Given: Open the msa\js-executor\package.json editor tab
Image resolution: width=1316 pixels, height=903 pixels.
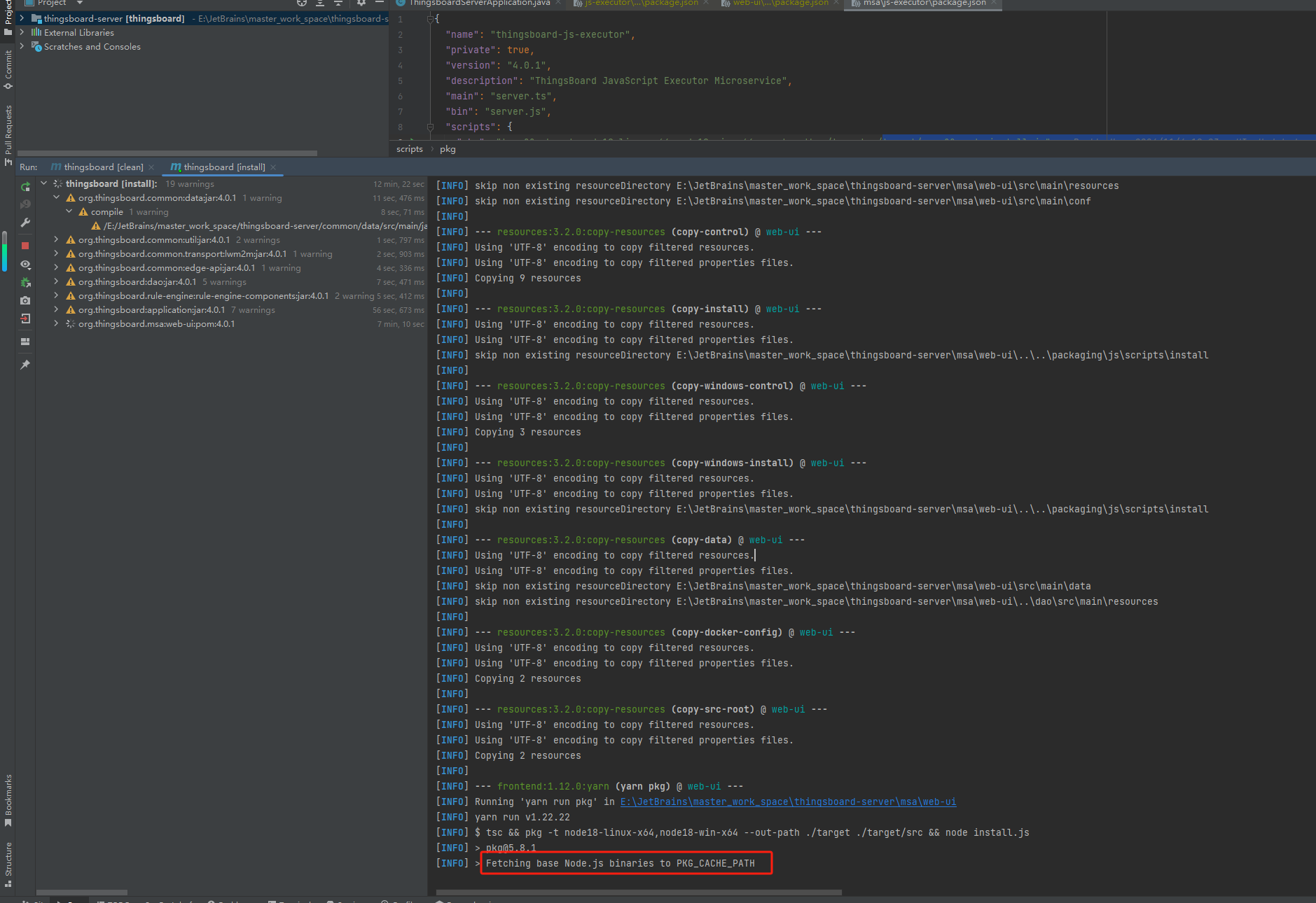Looking at the screenshot, I should coord(923,3).
